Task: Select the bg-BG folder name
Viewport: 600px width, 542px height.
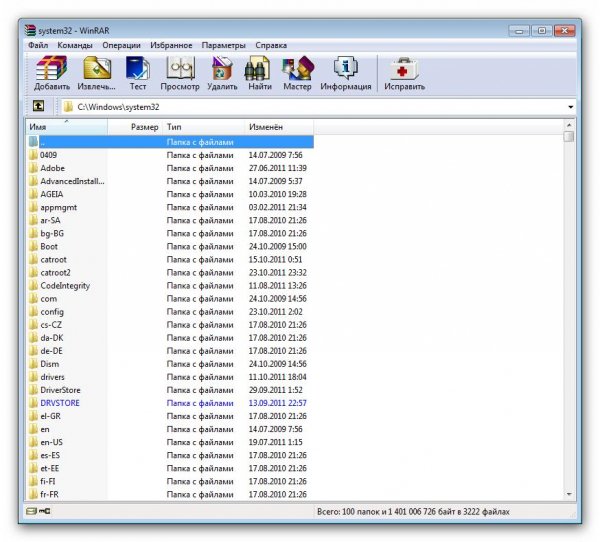Action: pos(52,233)
